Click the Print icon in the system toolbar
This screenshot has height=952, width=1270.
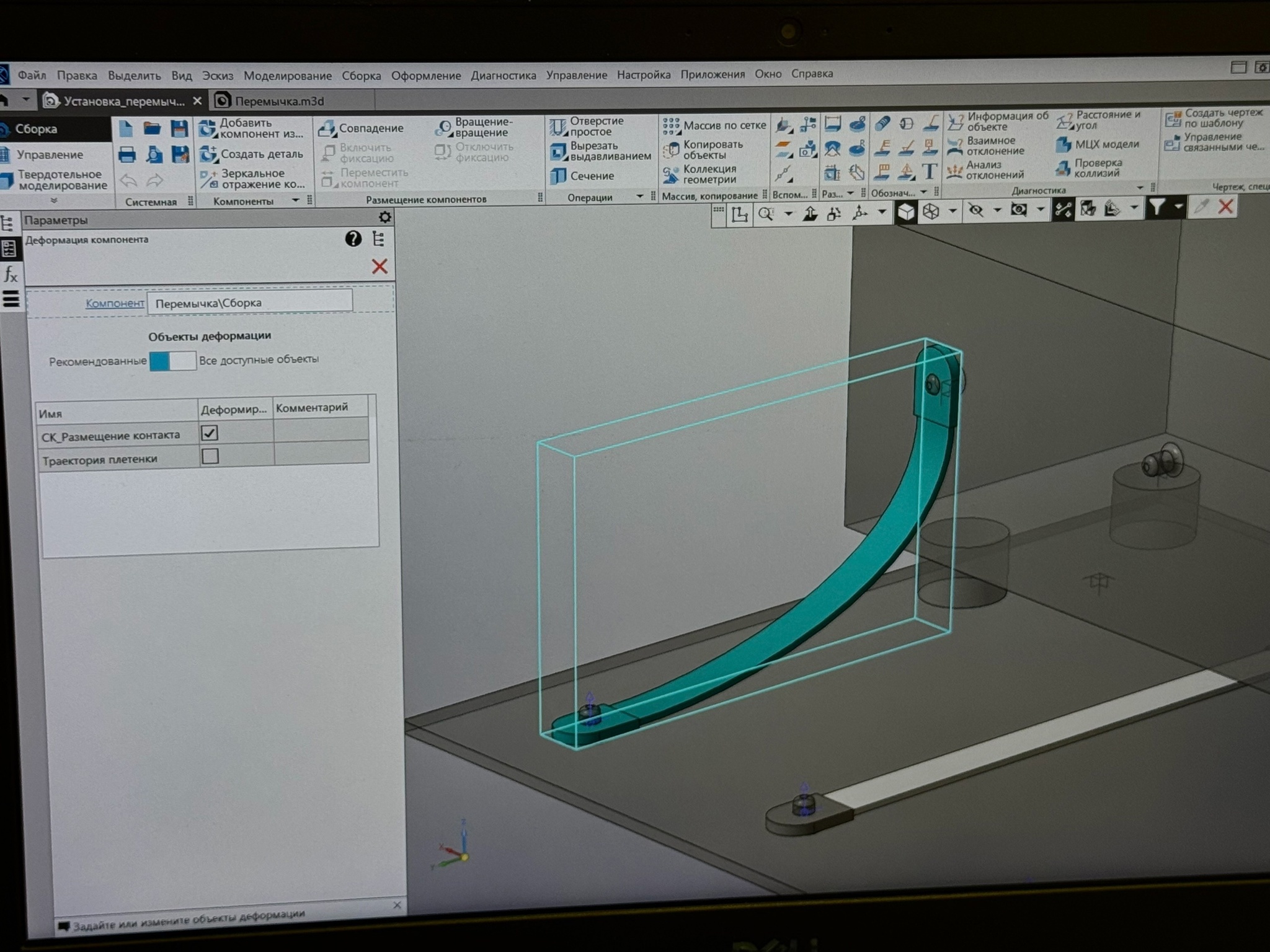[x=127, y=154]
